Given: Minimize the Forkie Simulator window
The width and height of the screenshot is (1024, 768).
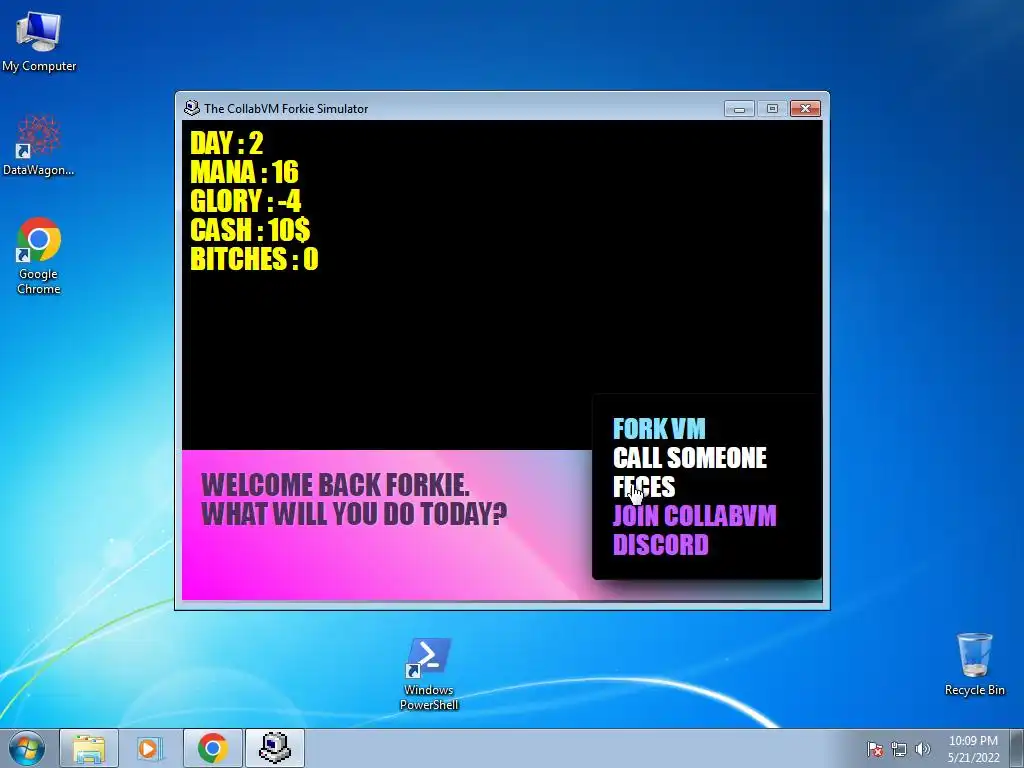Looking at the screenshot, I should coord(739,108).
